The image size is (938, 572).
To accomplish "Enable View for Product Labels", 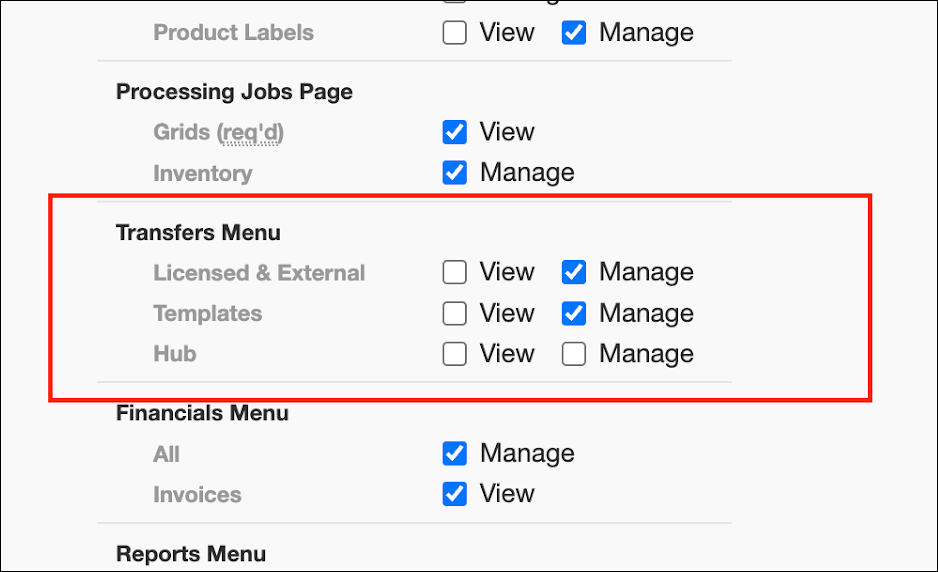I will point(455,33).
